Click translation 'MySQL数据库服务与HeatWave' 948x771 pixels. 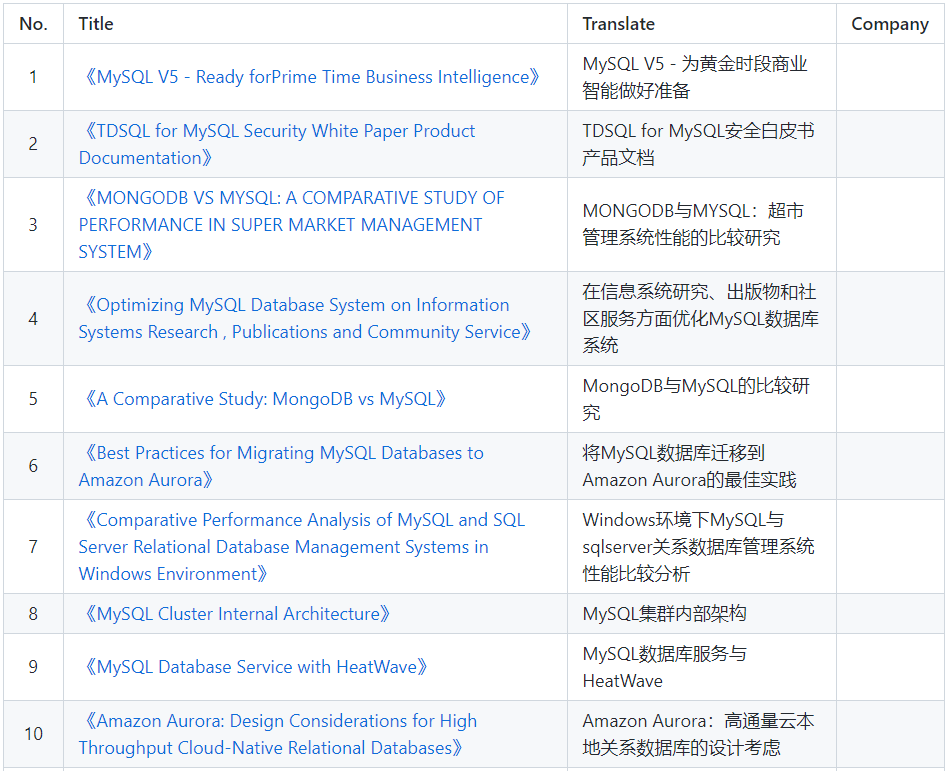click(664, 667)
